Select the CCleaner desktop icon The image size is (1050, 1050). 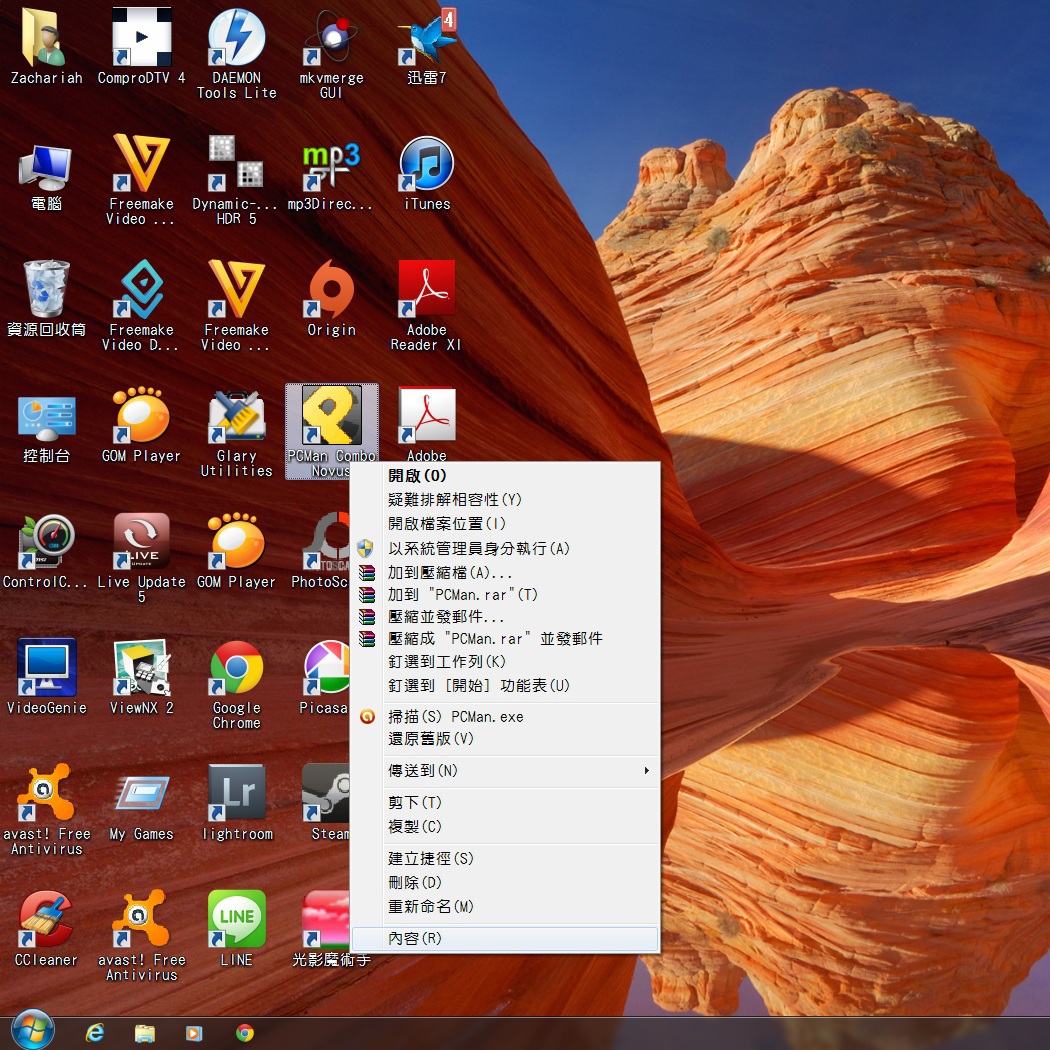[x=46, y=928]
